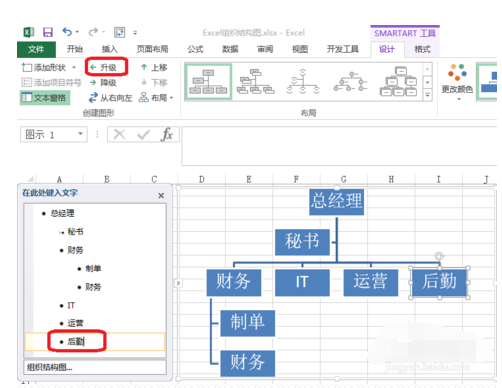Click the 降级 demote button

pos(104,83)
